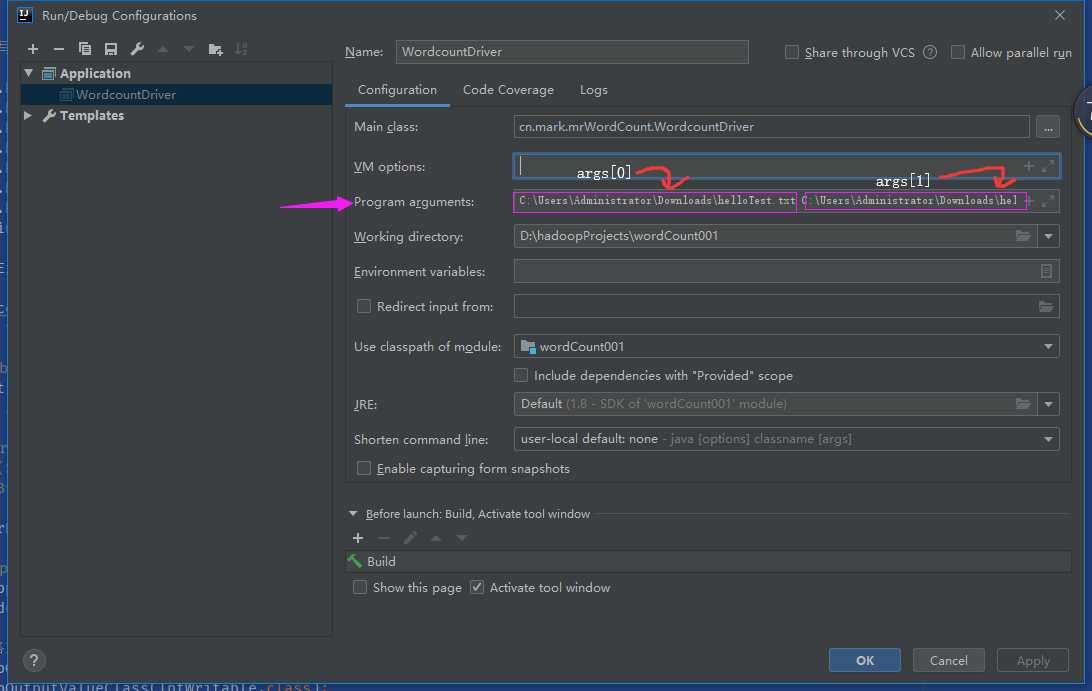Insert macro plus icon in VM options
The width and height of the screenshot is (1092, 691).
[x=1029, y=166]
